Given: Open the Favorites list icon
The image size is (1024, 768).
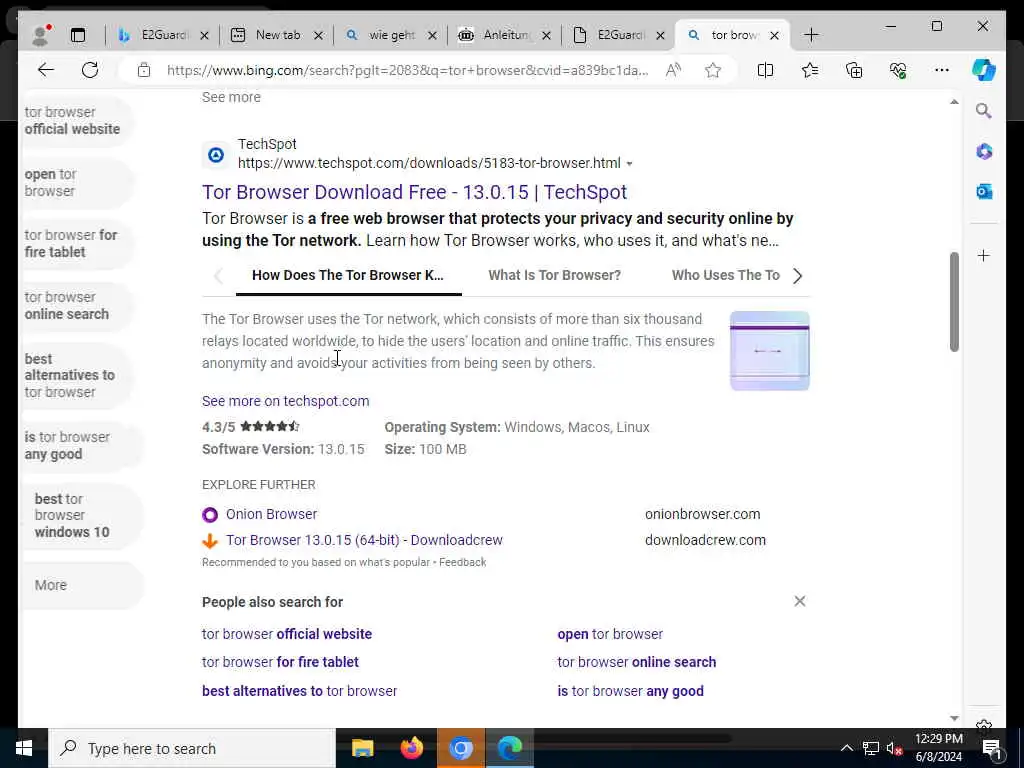Looking at the screenshot, I should tap(810, 70).
